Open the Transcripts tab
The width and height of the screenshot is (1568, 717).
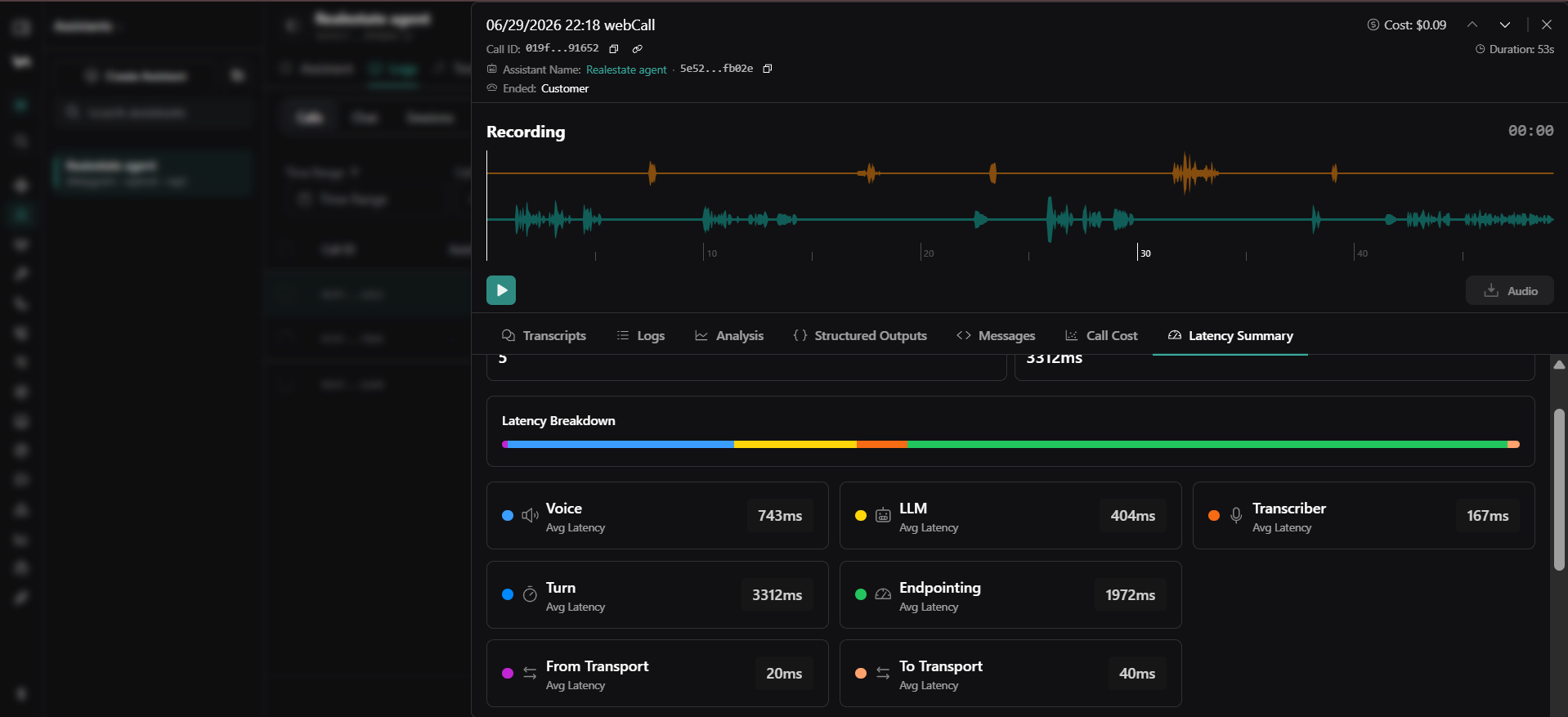click(544, 336)
